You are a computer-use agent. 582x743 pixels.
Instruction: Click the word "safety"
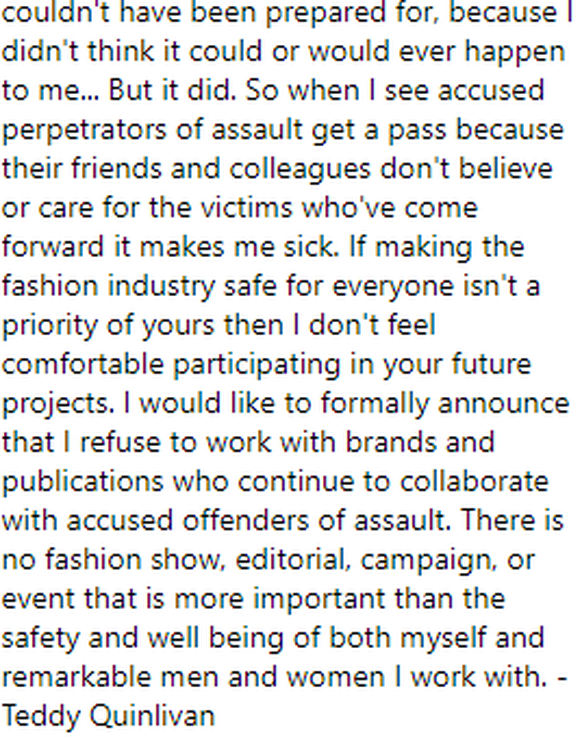pos(40,638)
